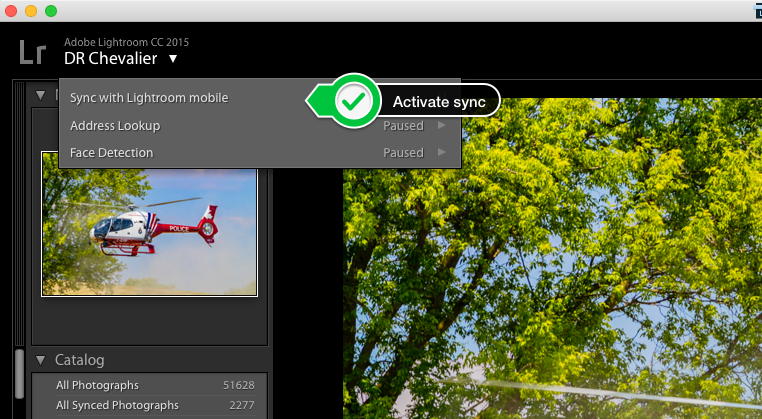Click the Lr Lightroom logo
The height and width of the screenshot is (419, 762).
pos(32,52)
